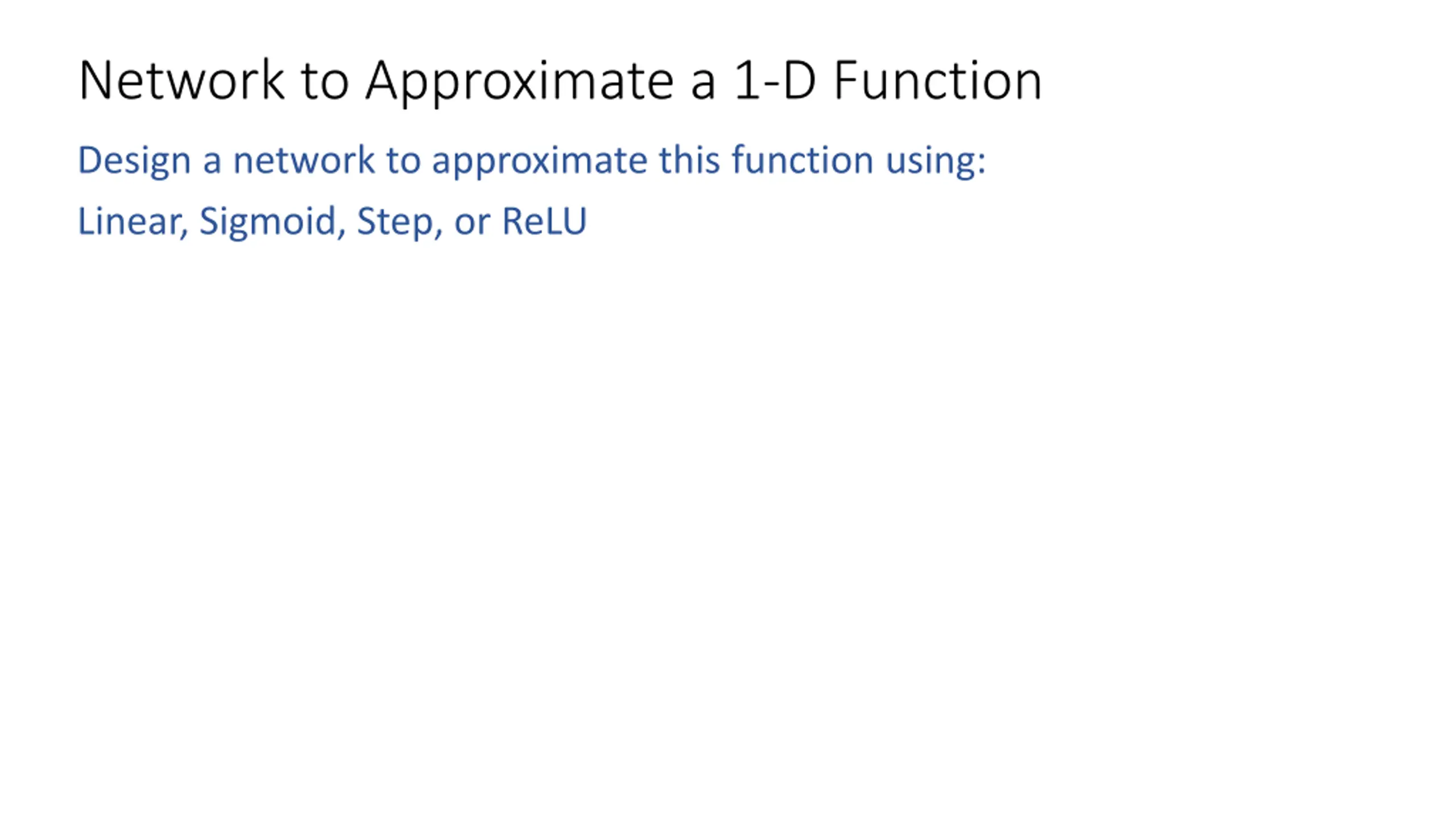Click the word "ReLU" in the activation list

pos(544,221)
